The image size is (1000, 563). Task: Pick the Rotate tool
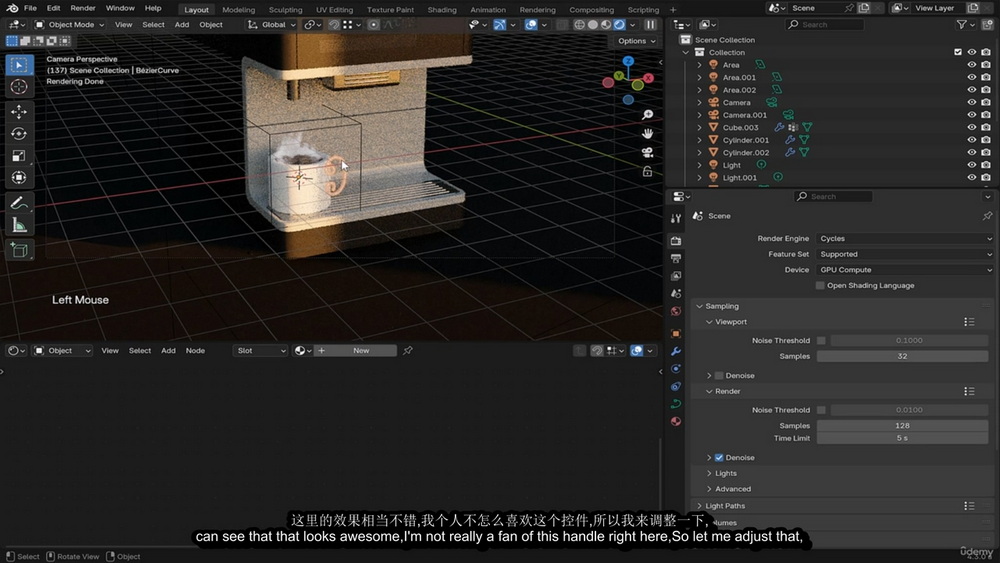point(19,133)
